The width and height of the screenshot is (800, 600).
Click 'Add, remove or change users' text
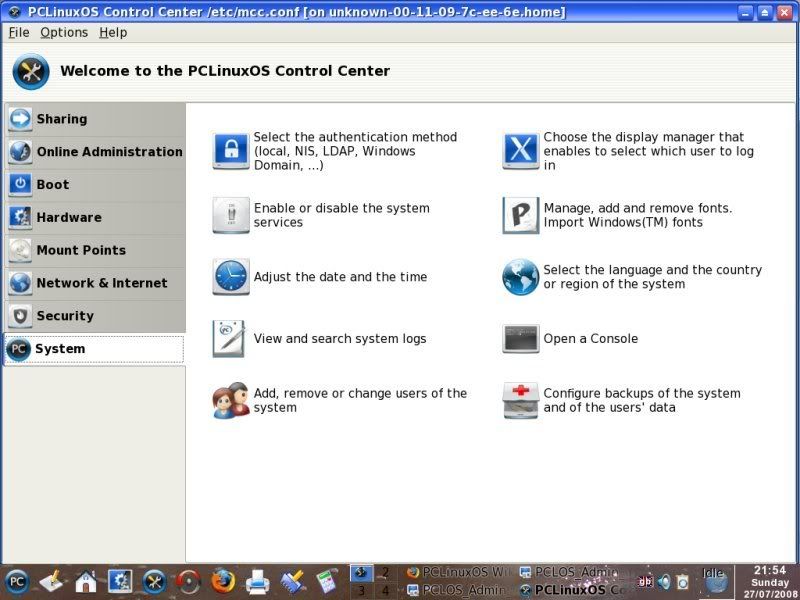coord(360,401)
